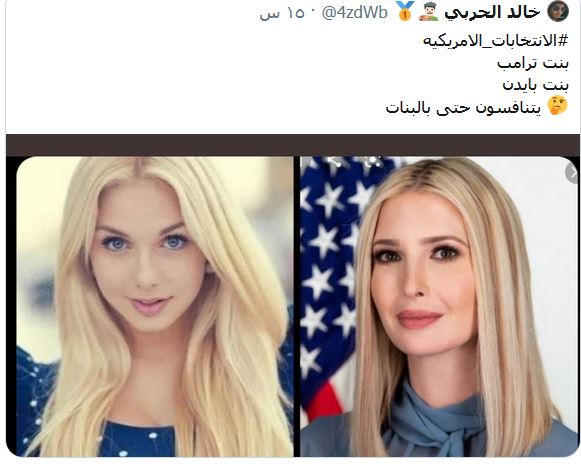The width and height of the screenshot is (581, 467).
Task: Open the tweet via its ١٥ س timestamp
Action: (283, 14)
